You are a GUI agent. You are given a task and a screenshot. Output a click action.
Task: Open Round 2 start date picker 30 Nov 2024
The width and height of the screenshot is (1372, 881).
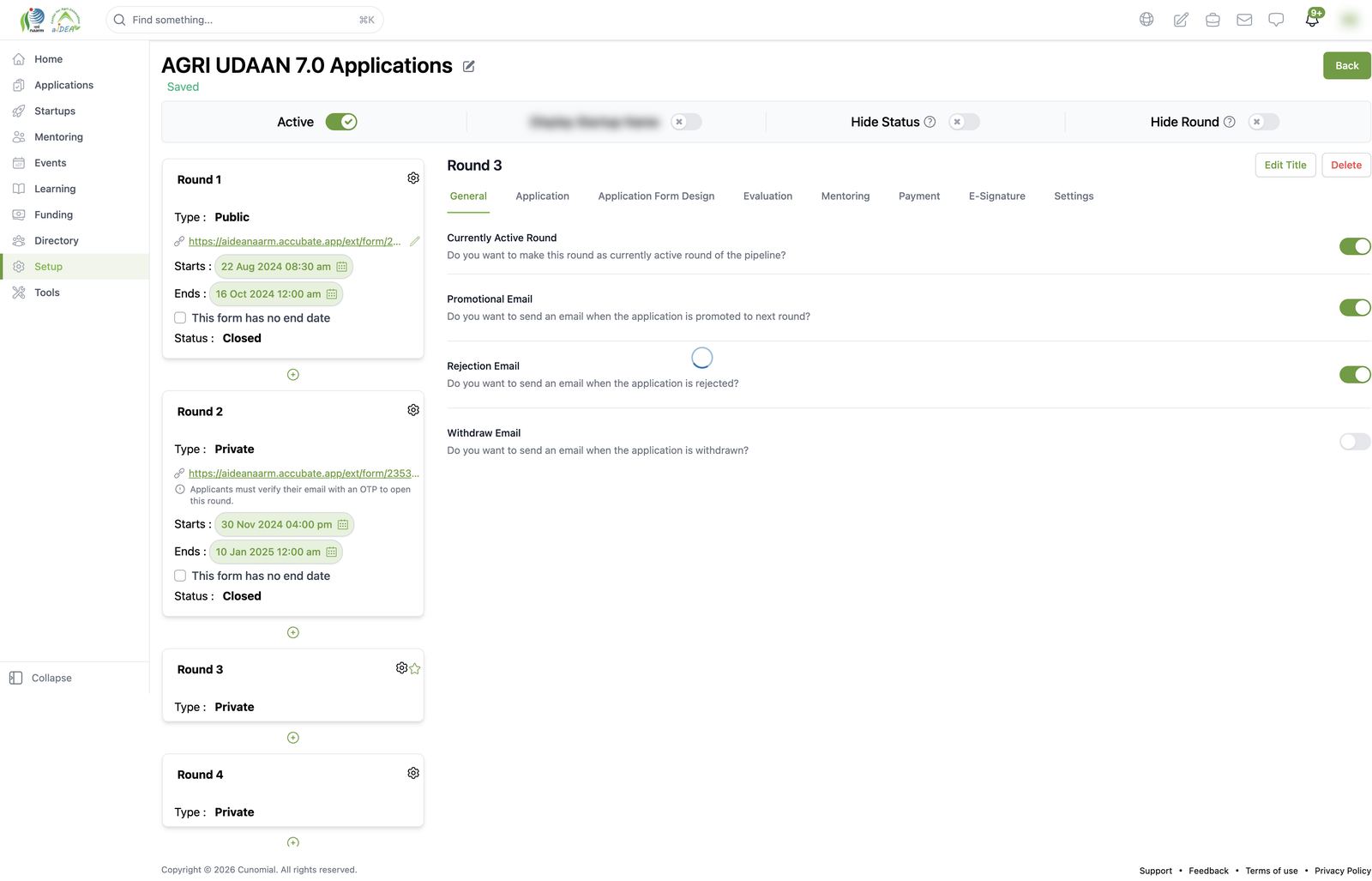285,524
